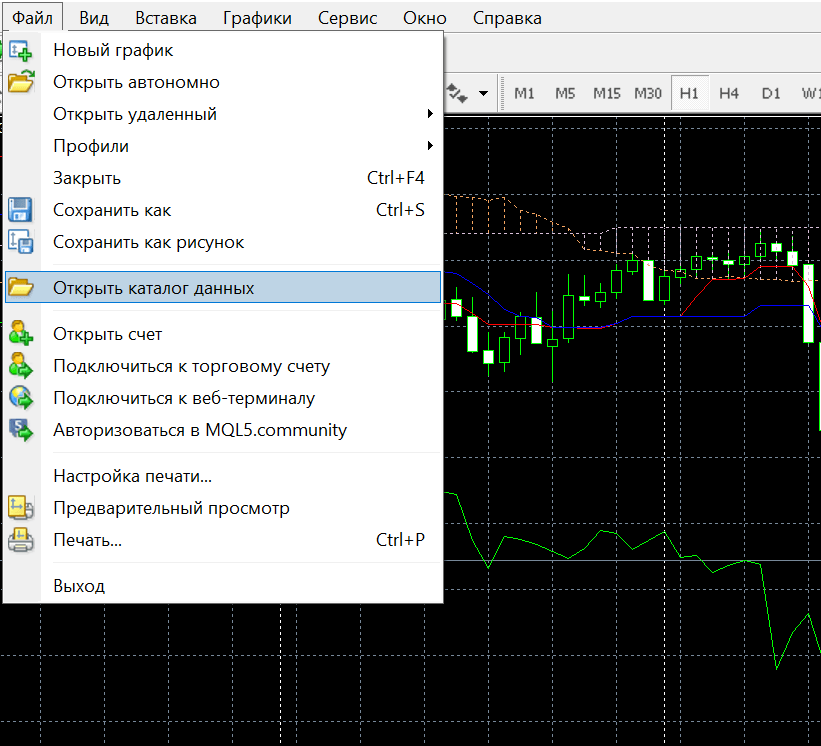821x746 pixels.
Task: Expand the Открыть удаленный submenu arrow
Action: 430,114
